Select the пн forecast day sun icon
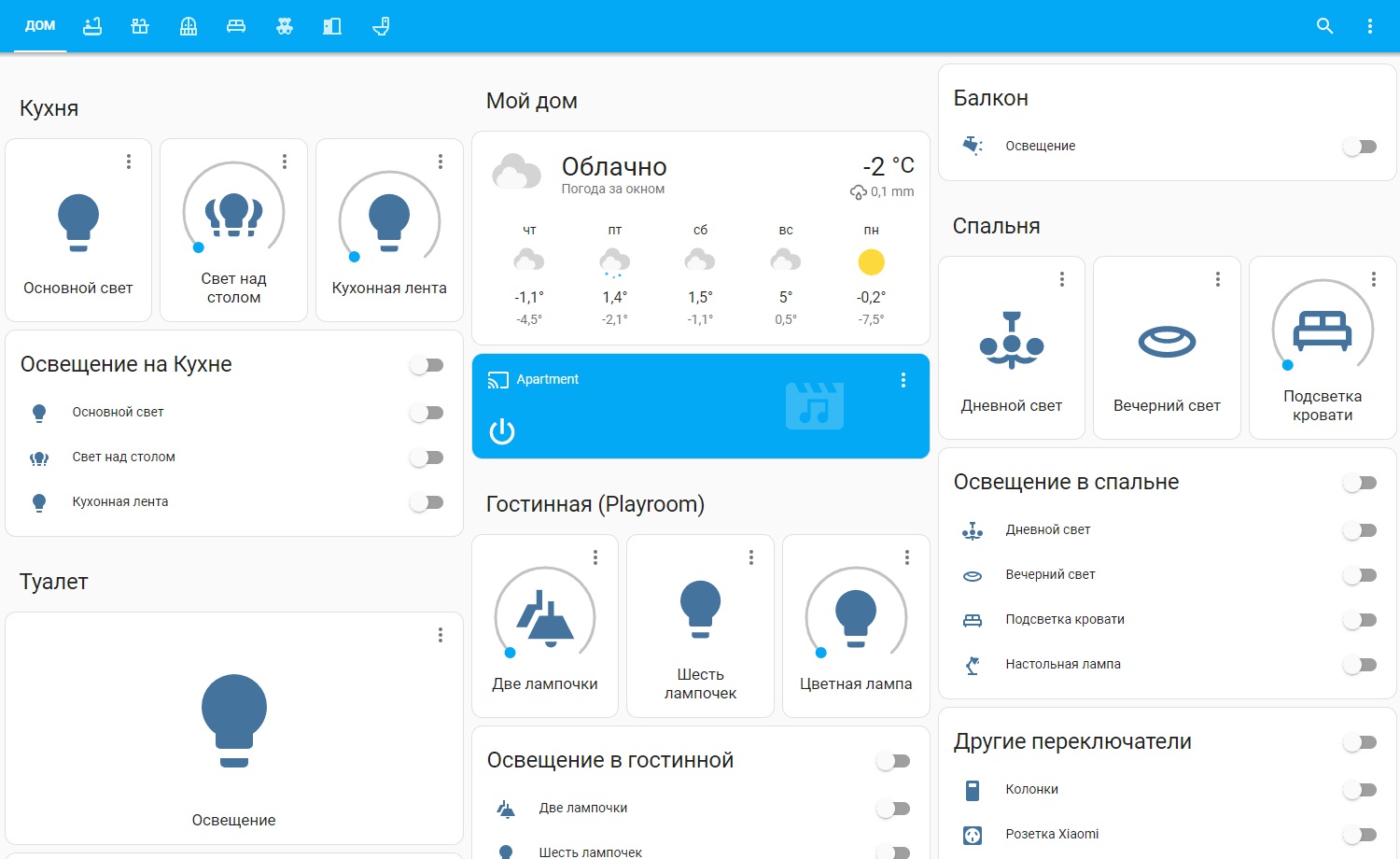The height and width of the screenshot is (859, 1400). coord(871,262)
